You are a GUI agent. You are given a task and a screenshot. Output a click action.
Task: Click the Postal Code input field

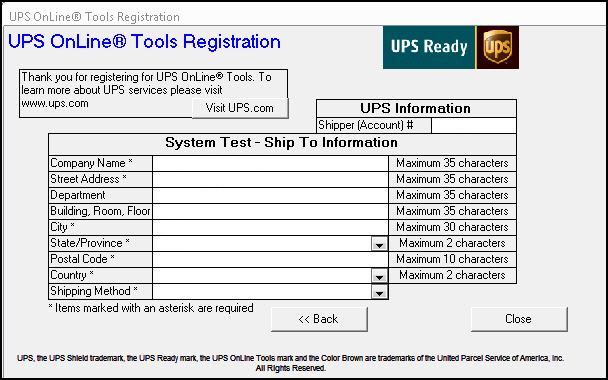[x=270, y=259]
